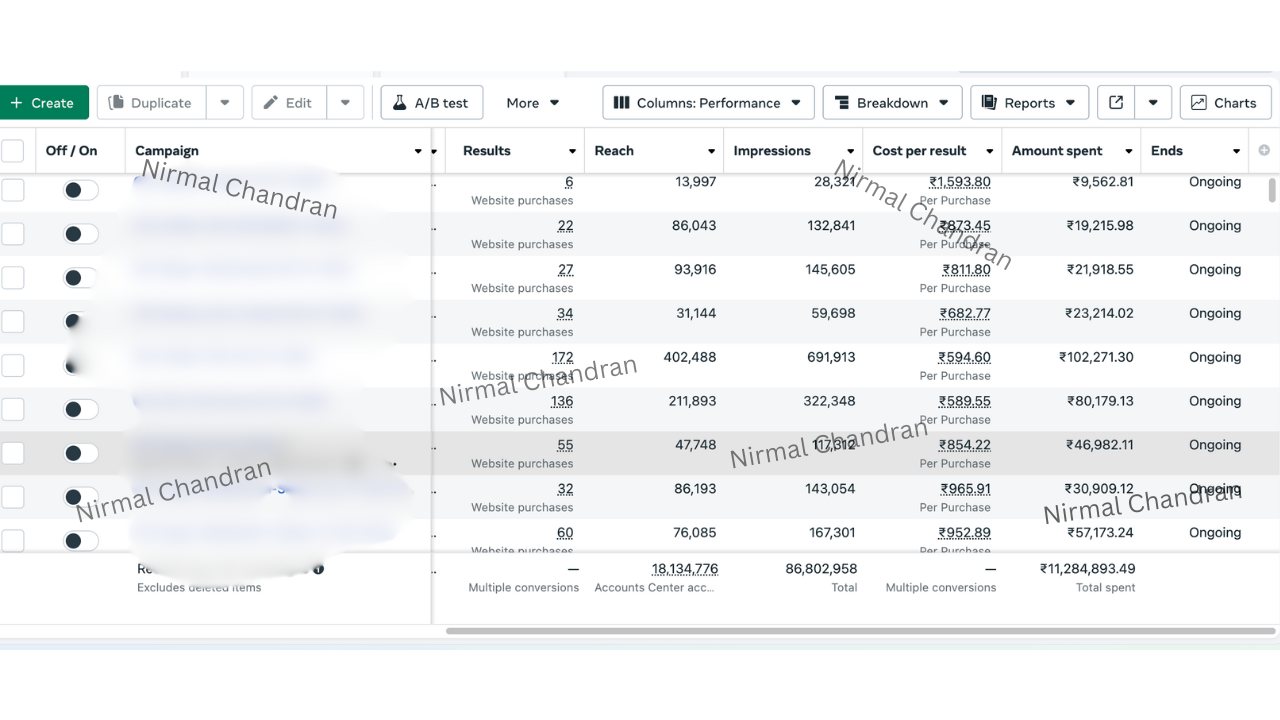Select the checkbox for the 172 purchases row
Screen dimensions: 1280x720
coord(13,365)
